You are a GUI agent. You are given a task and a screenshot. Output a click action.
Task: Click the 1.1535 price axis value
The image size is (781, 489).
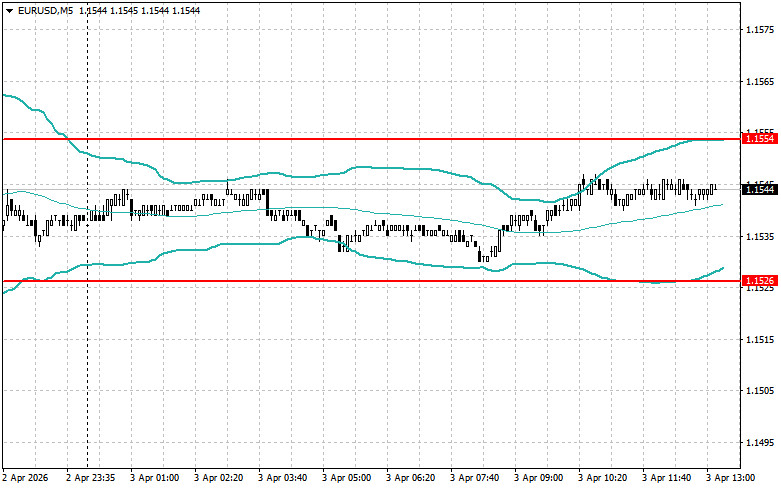pyautogui.click(x=760, y=237)
